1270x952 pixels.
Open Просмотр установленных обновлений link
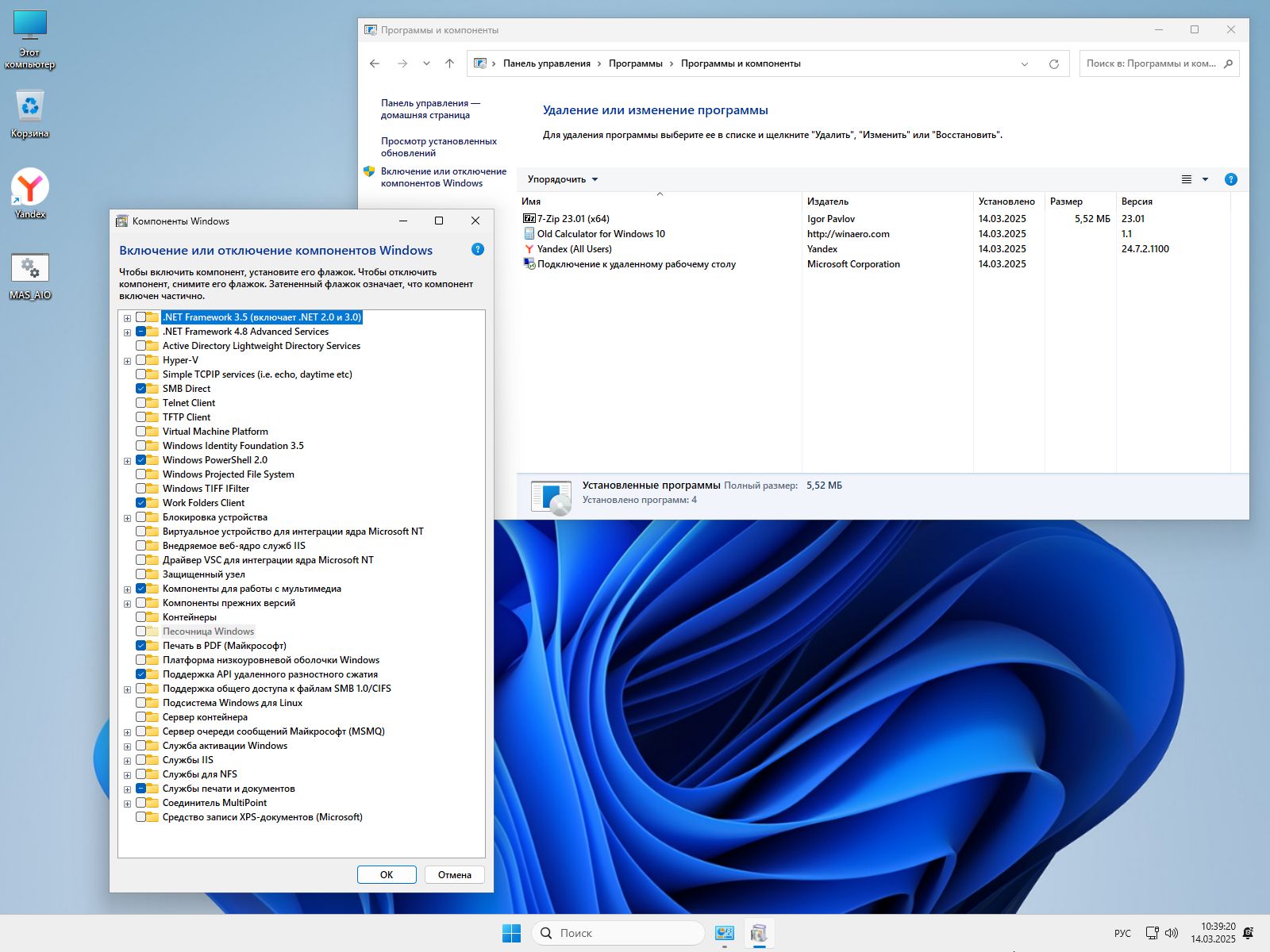click(439, 147)
